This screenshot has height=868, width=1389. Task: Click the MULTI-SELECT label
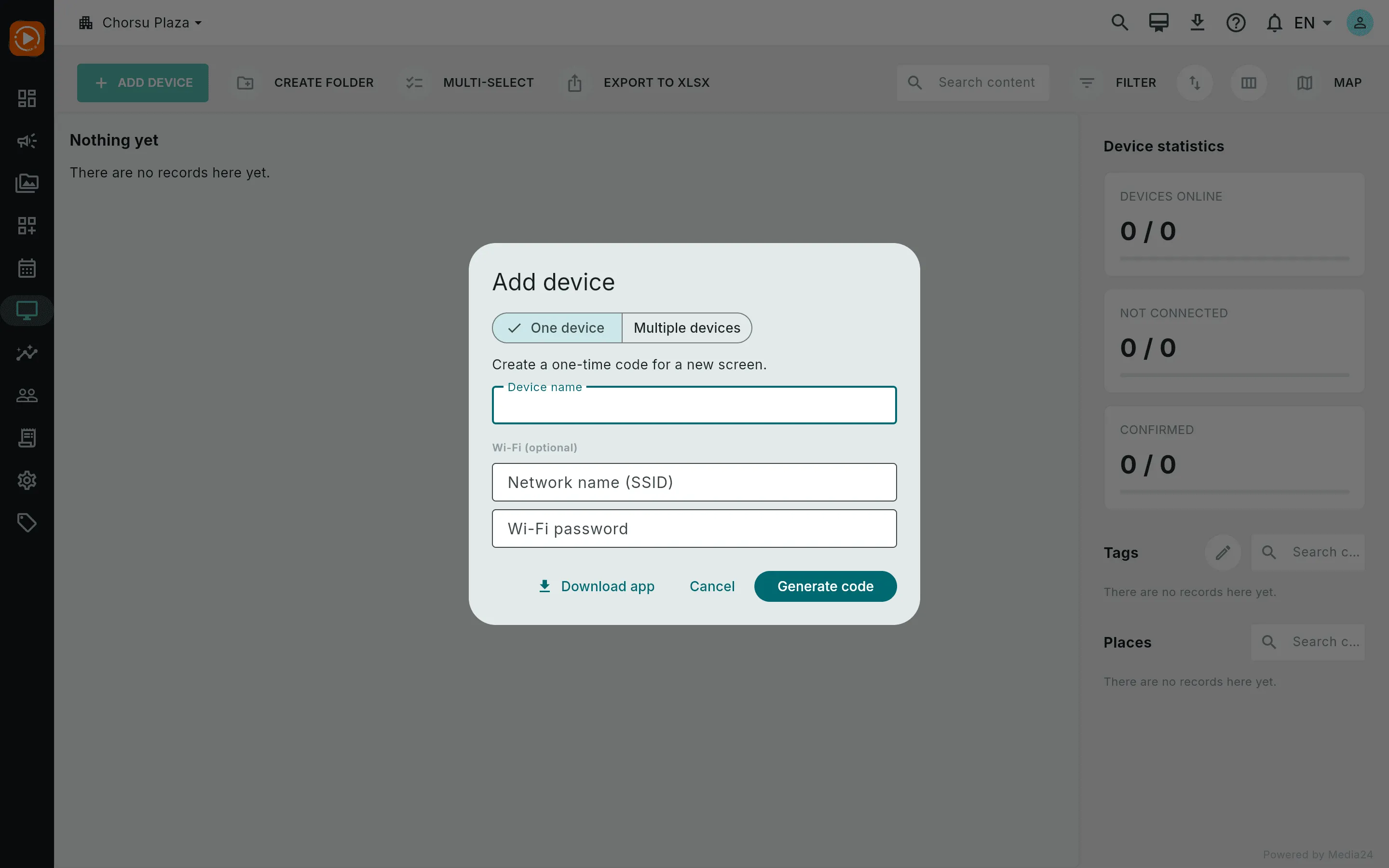tap(489, 82)
